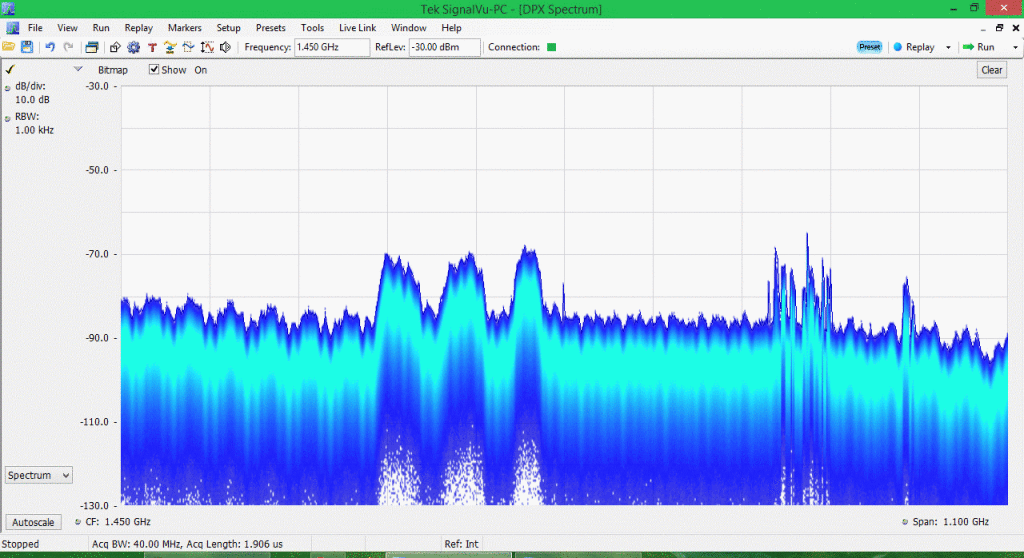
Task: Restore down the inner DPX Spectrum window
Action: [999, 28]
